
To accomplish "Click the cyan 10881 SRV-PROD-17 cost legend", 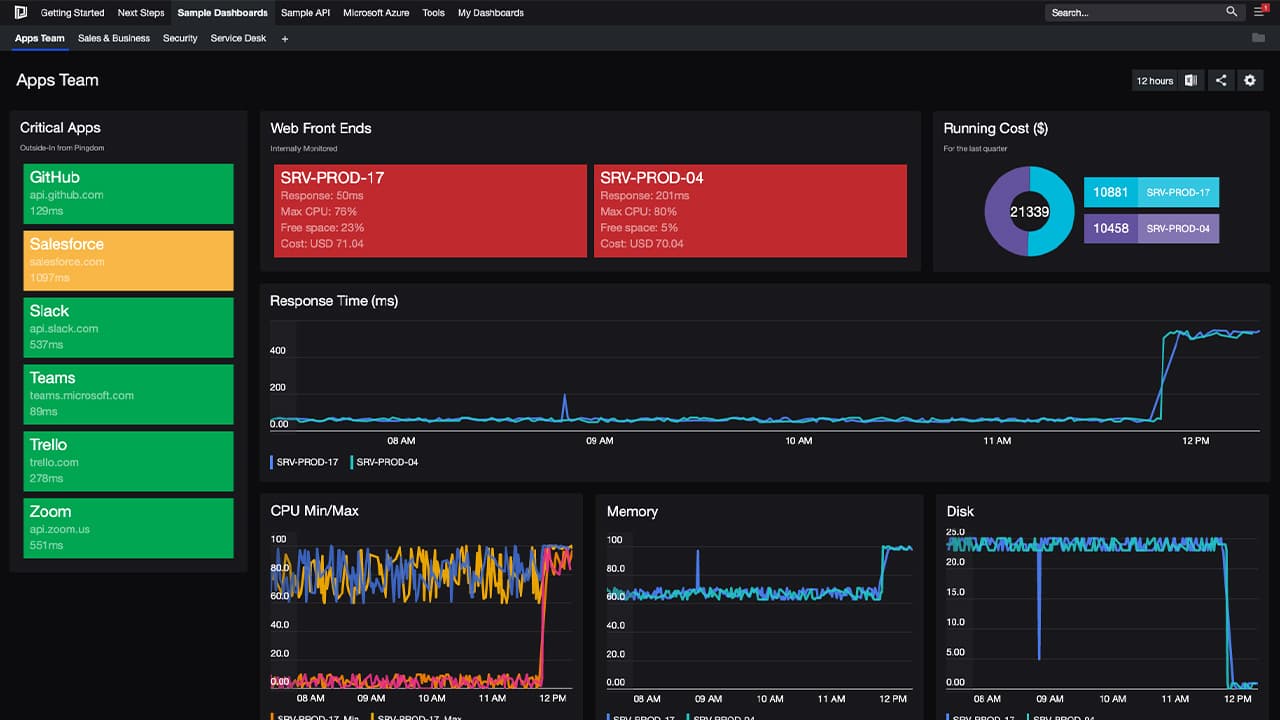I will [1151, 192].
